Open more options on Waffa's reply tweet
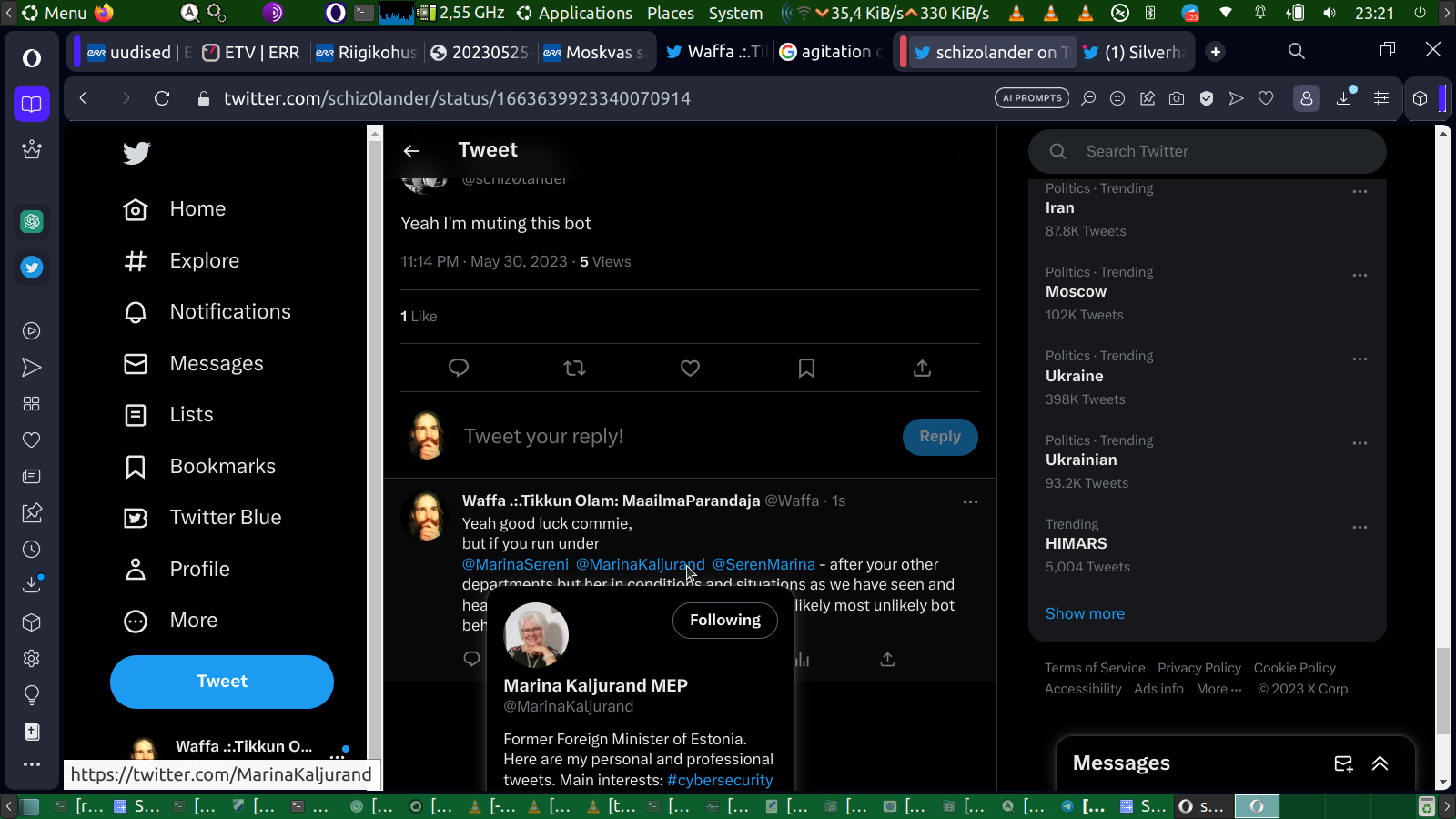The width and height of the screenshot is (1456, 819). click(970, 502)
